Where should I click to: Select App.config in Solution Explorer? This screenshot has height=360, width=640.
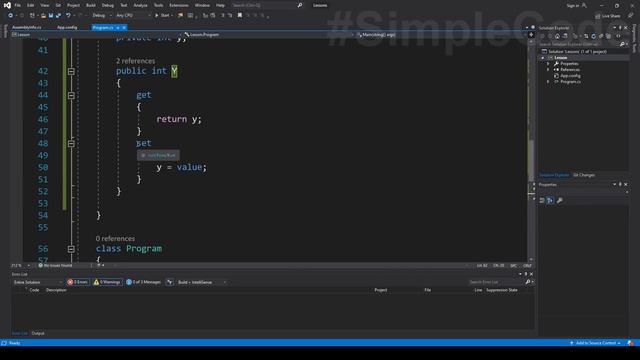click(570, 76)
